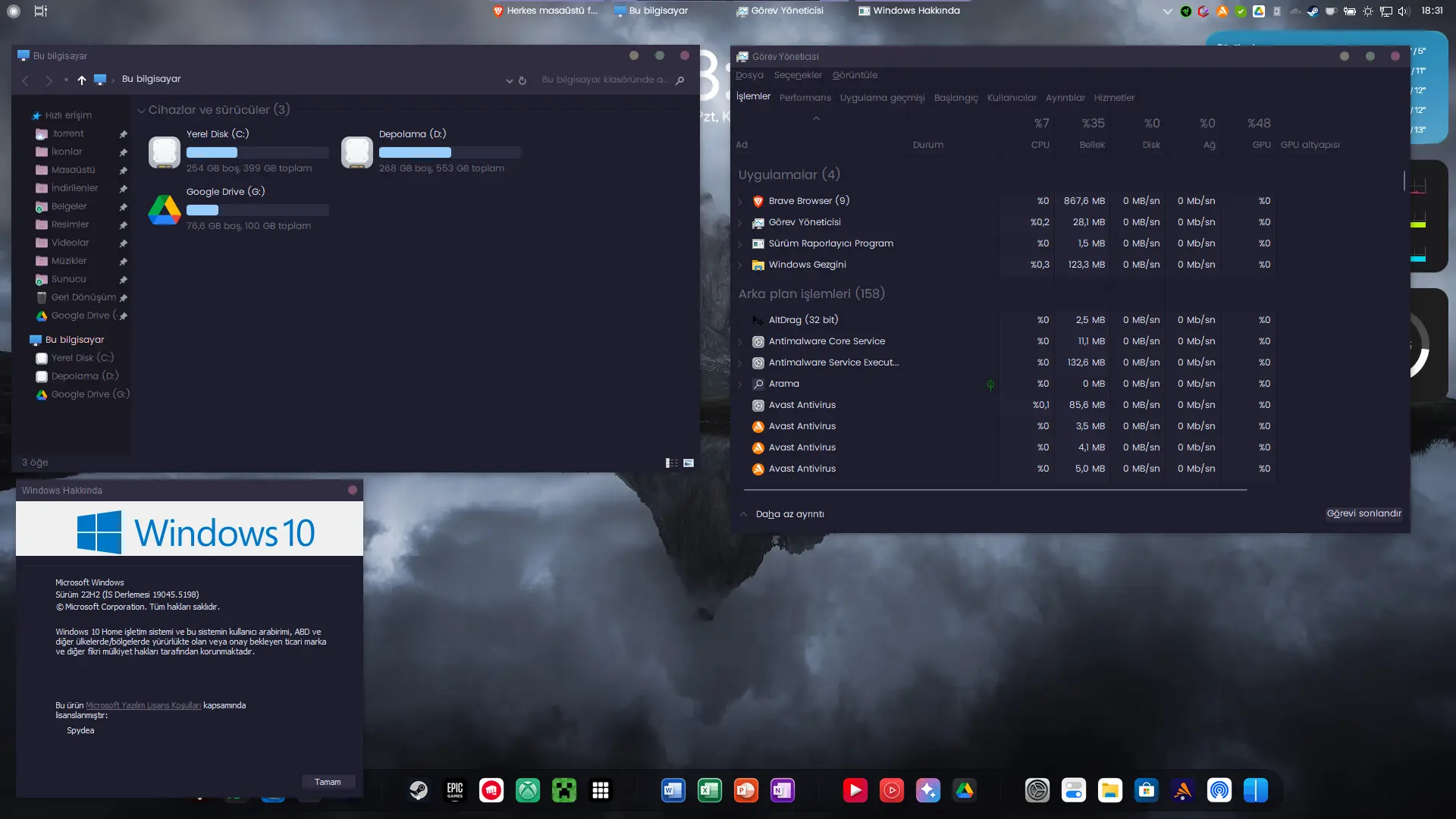
Task: Open File Explorer from the dock
Action: point(1110,791)
